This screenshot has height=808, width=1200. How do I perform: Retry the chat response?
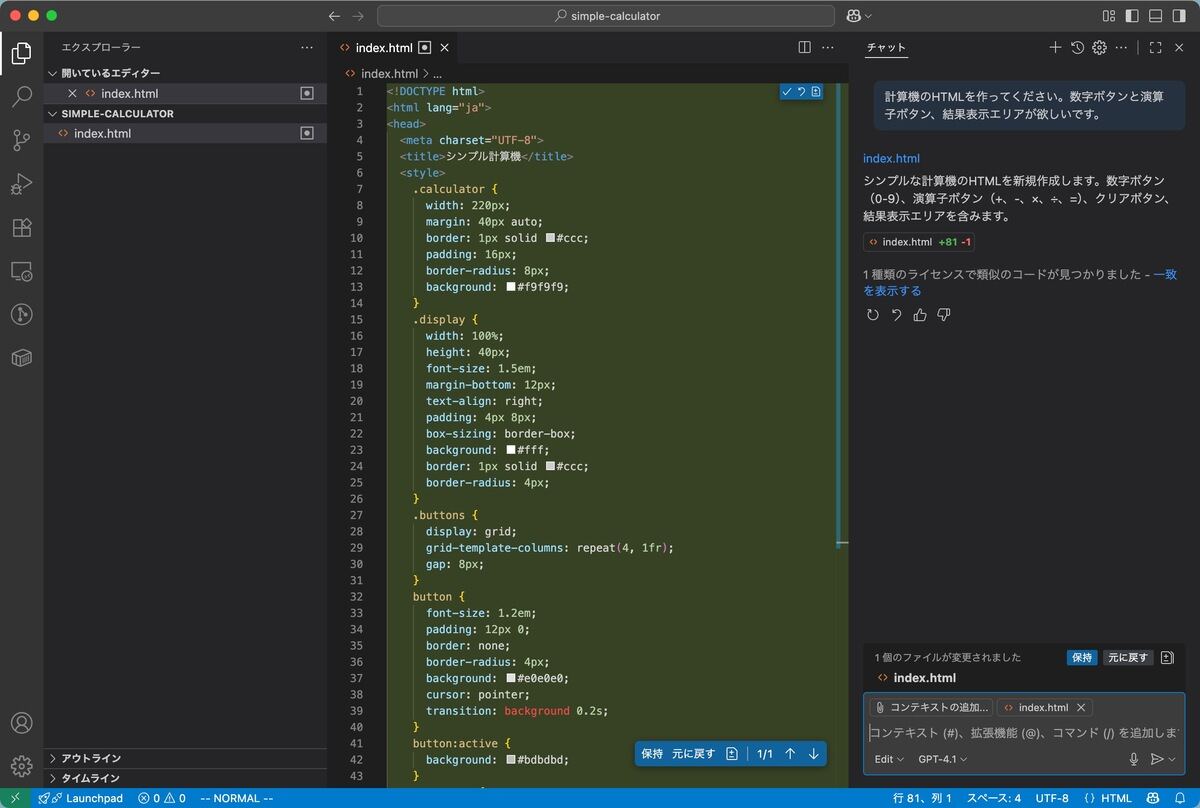(x=872, y=315)
